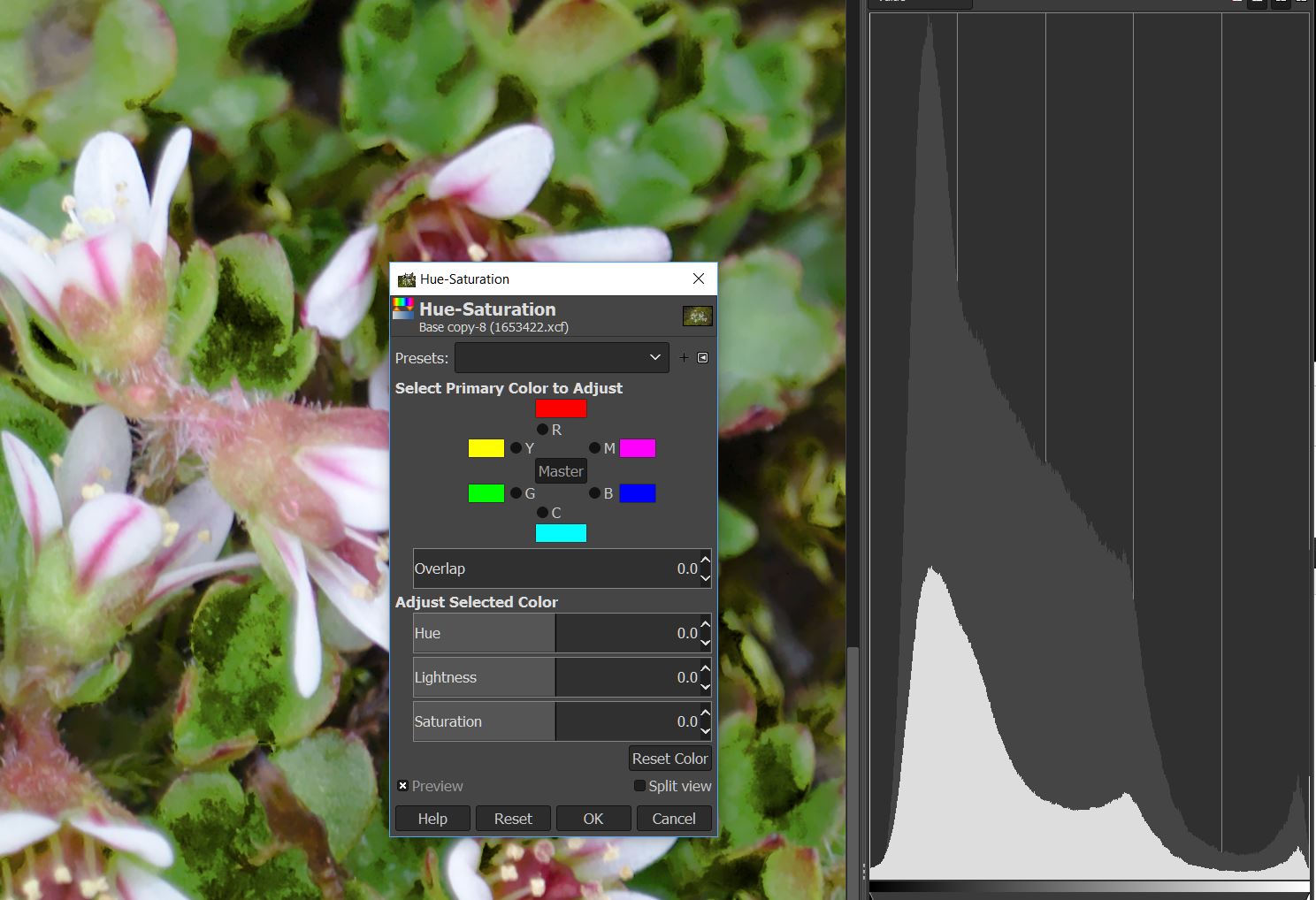Click the cyan color swatch
The width and height of the screenshot is (1316, 900).
point(561,533)
